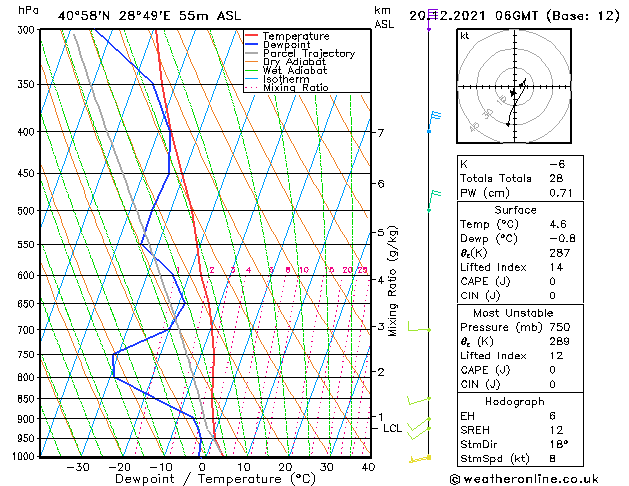This screenshot has width=629, height=486.
Task: Click the weatheronline.co.uk copyright link
Action: pyautogui.click(x=524, y=479)
